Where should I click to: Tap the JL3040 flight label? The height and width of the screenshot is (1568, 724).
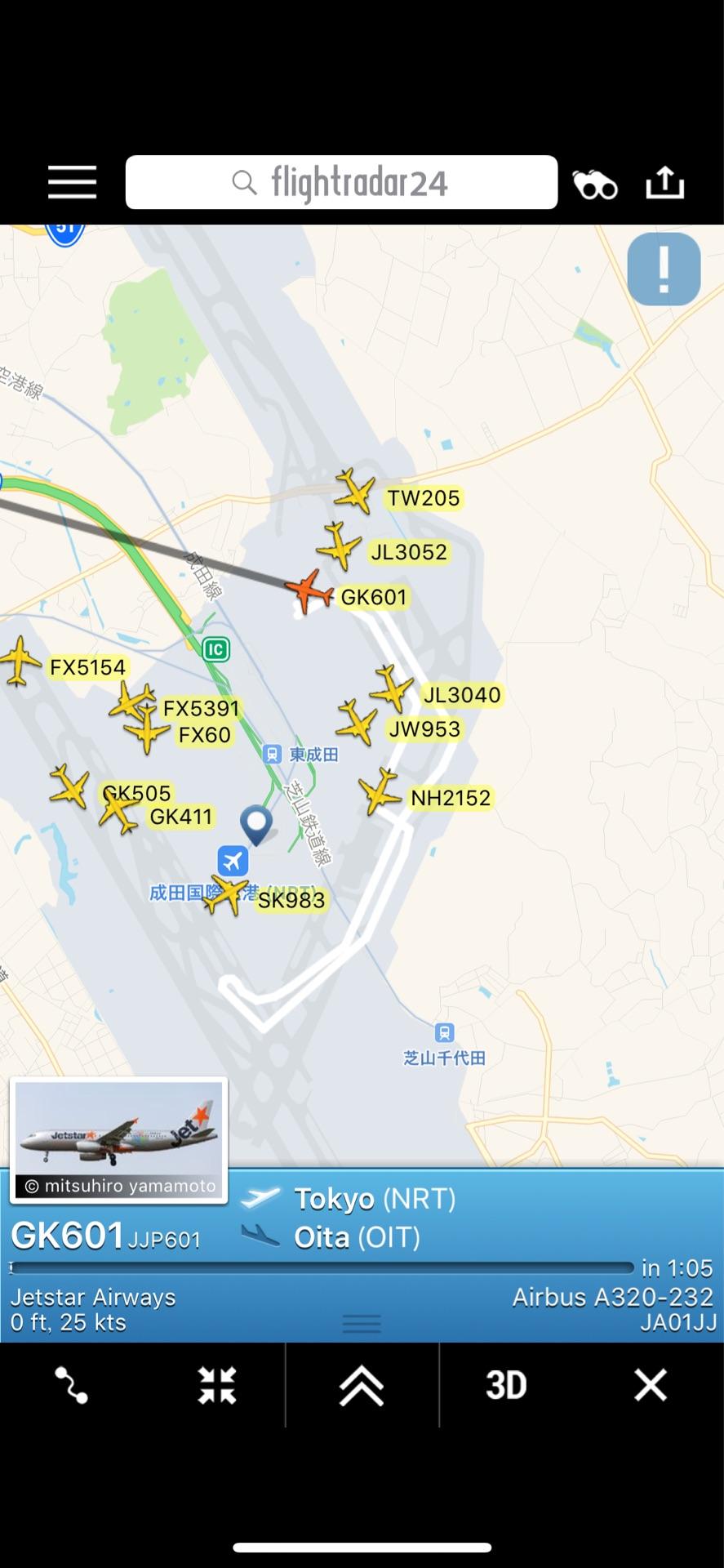[462, 695]
